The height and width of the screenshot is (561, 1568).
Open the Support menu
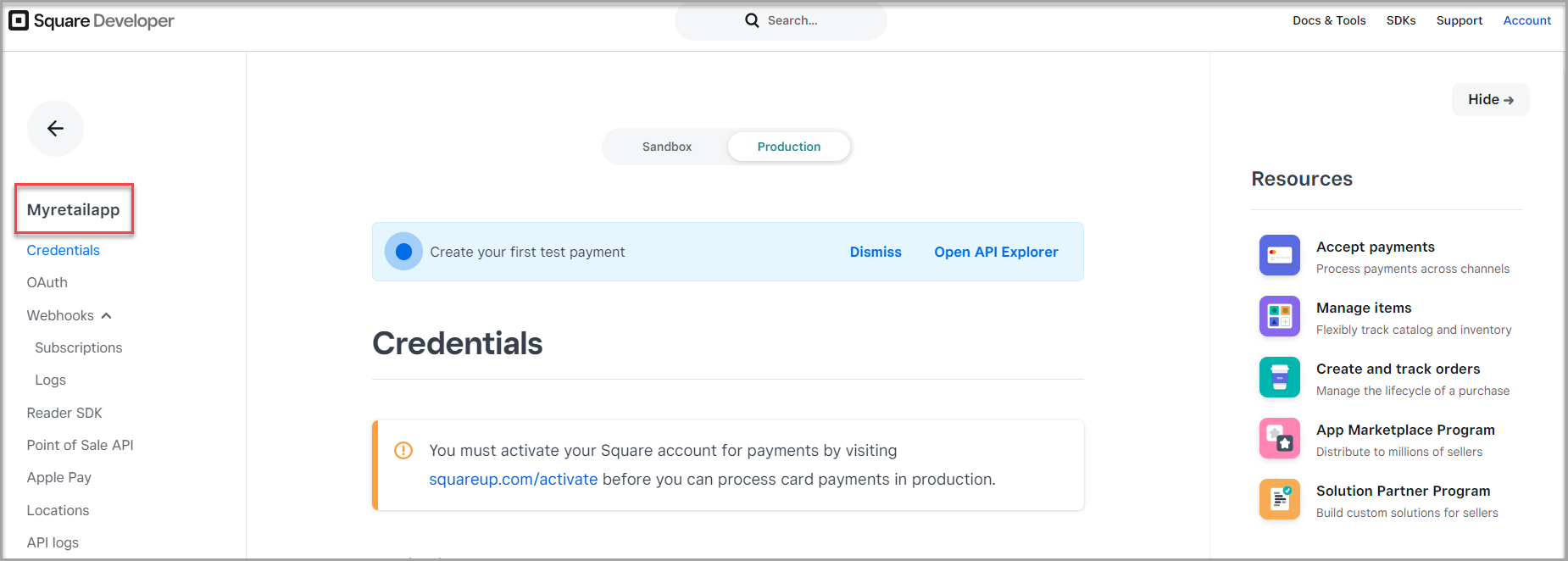coord(1459,20)
